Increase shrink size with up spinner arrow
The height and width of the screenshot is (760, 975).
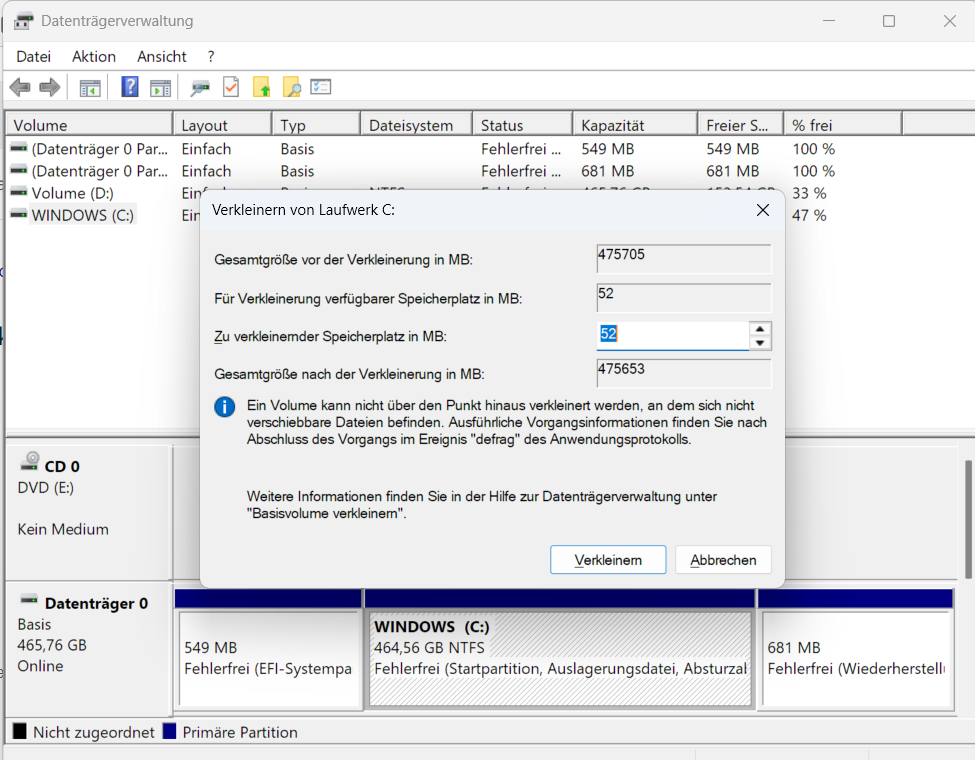coord(760,329)
